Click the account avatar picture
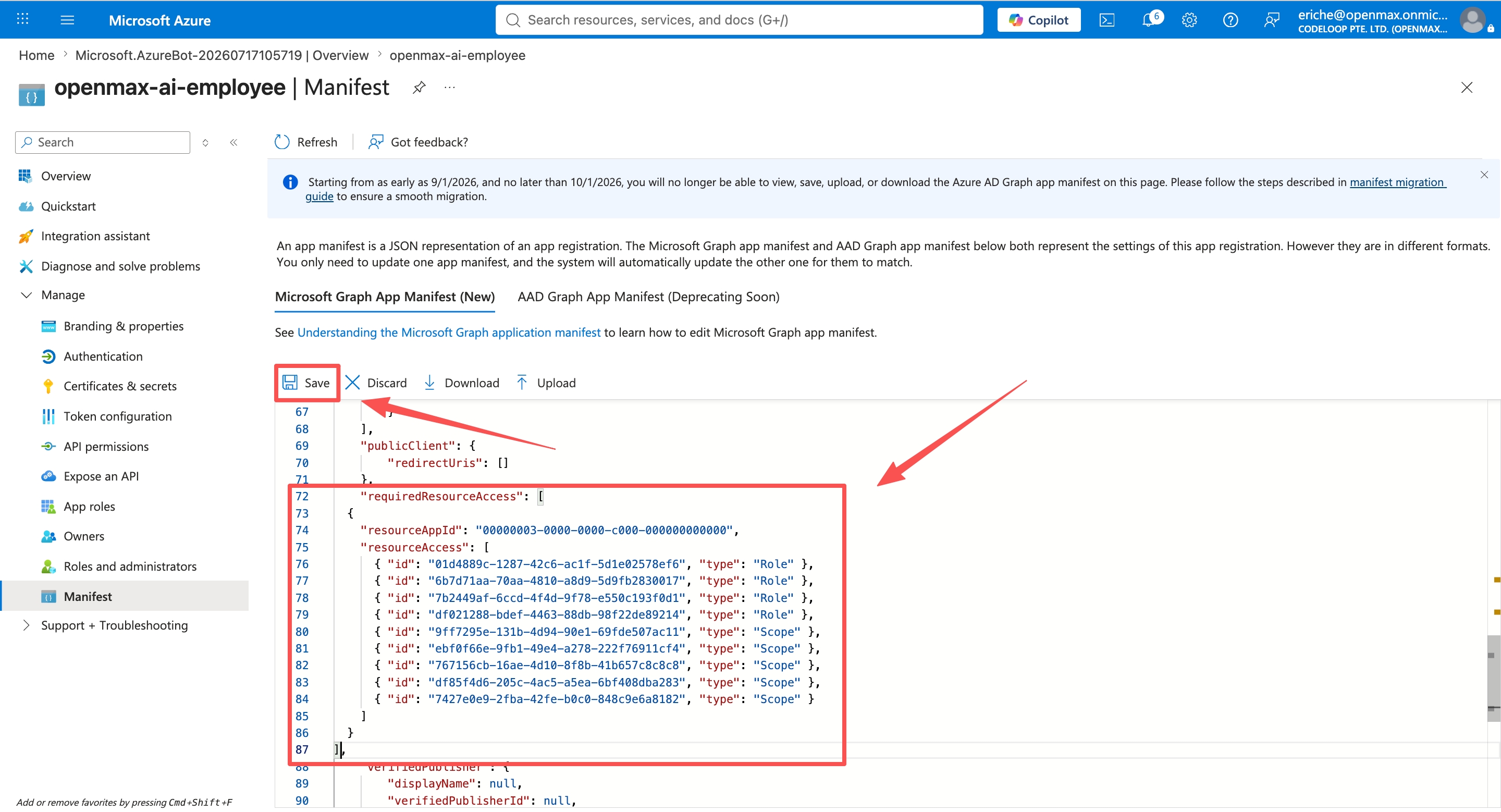This screenshot has height=812, width=1501. click(1472, 20)
